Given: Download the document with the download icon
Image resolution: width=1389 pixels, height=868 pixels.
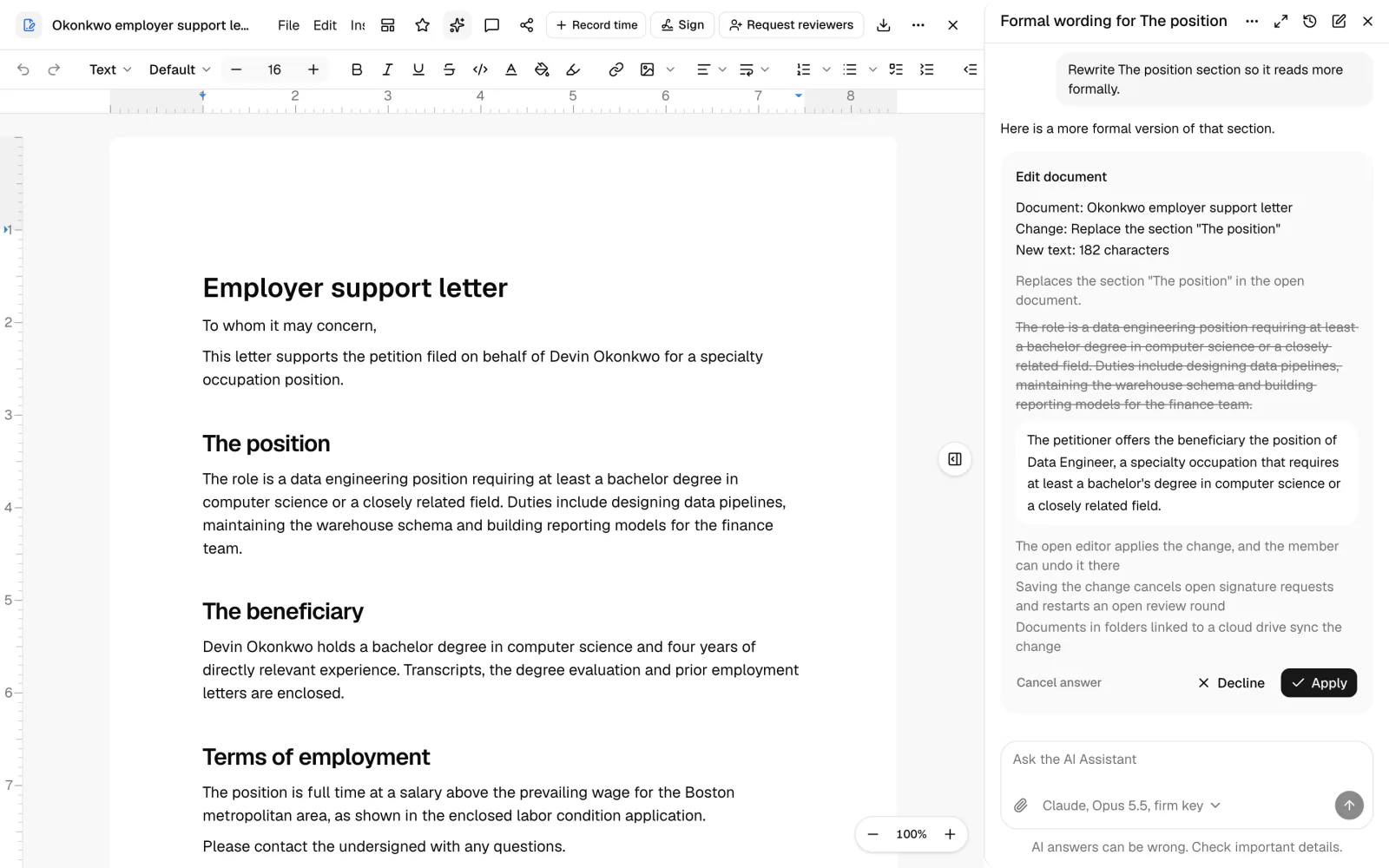Looking at the screenshot, I should (x=884, y=25).
